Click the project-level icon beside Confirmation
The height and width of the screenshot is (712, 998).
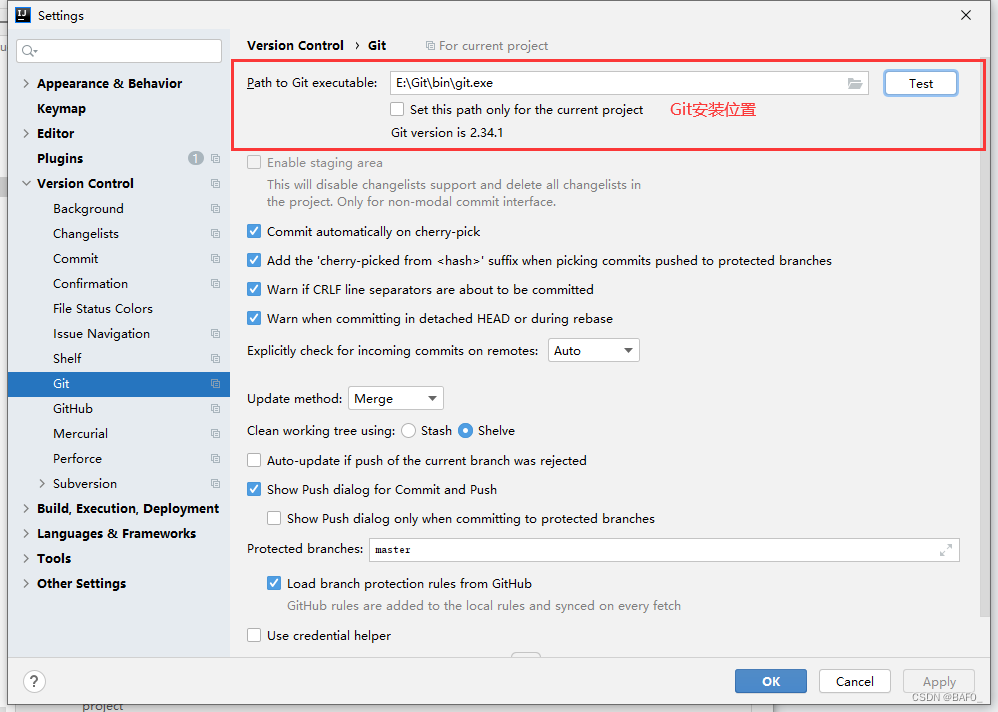pos(216,283)
